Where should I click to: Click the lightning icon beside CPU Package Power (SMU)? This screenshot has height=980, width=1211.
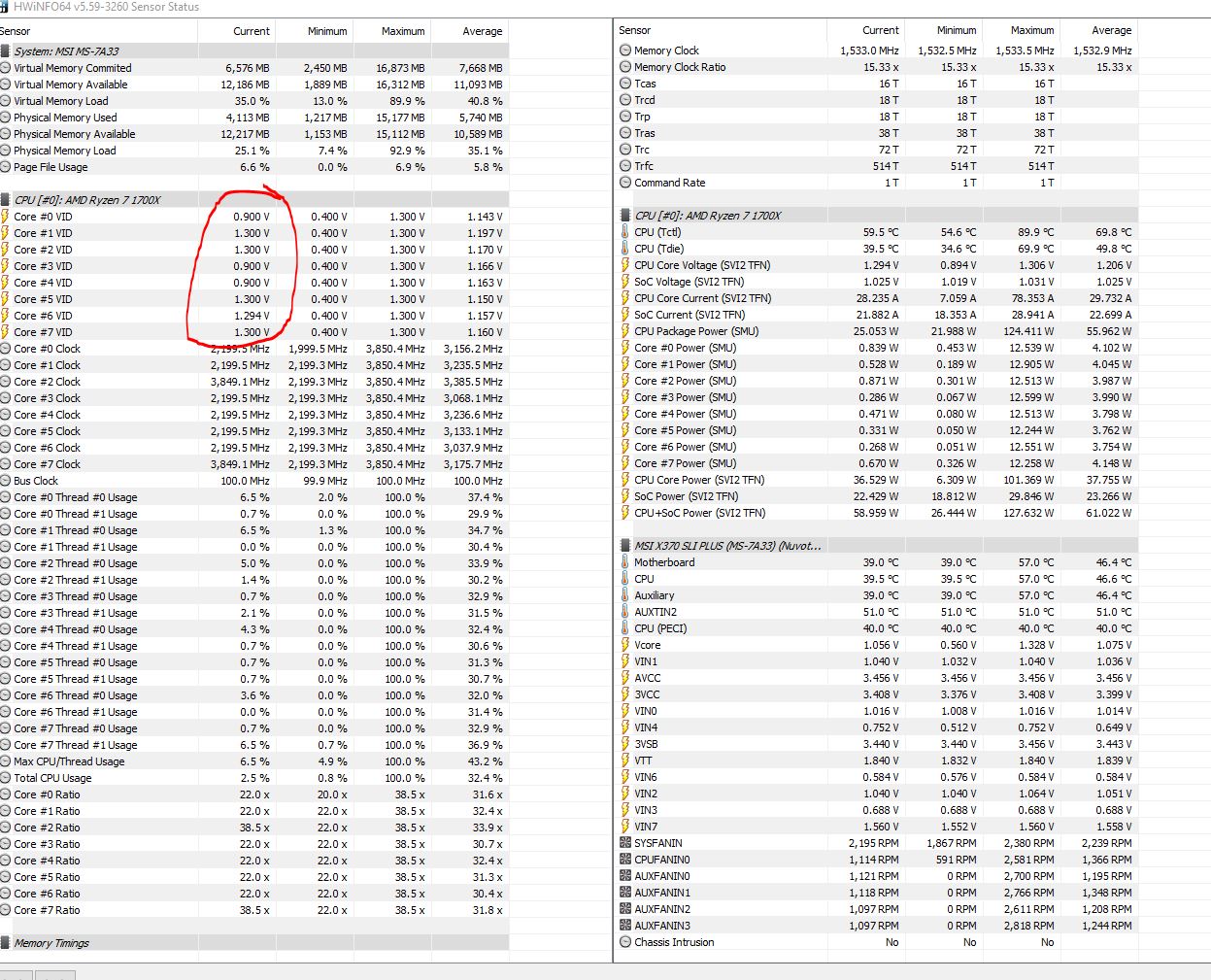(x=625, y=331)
